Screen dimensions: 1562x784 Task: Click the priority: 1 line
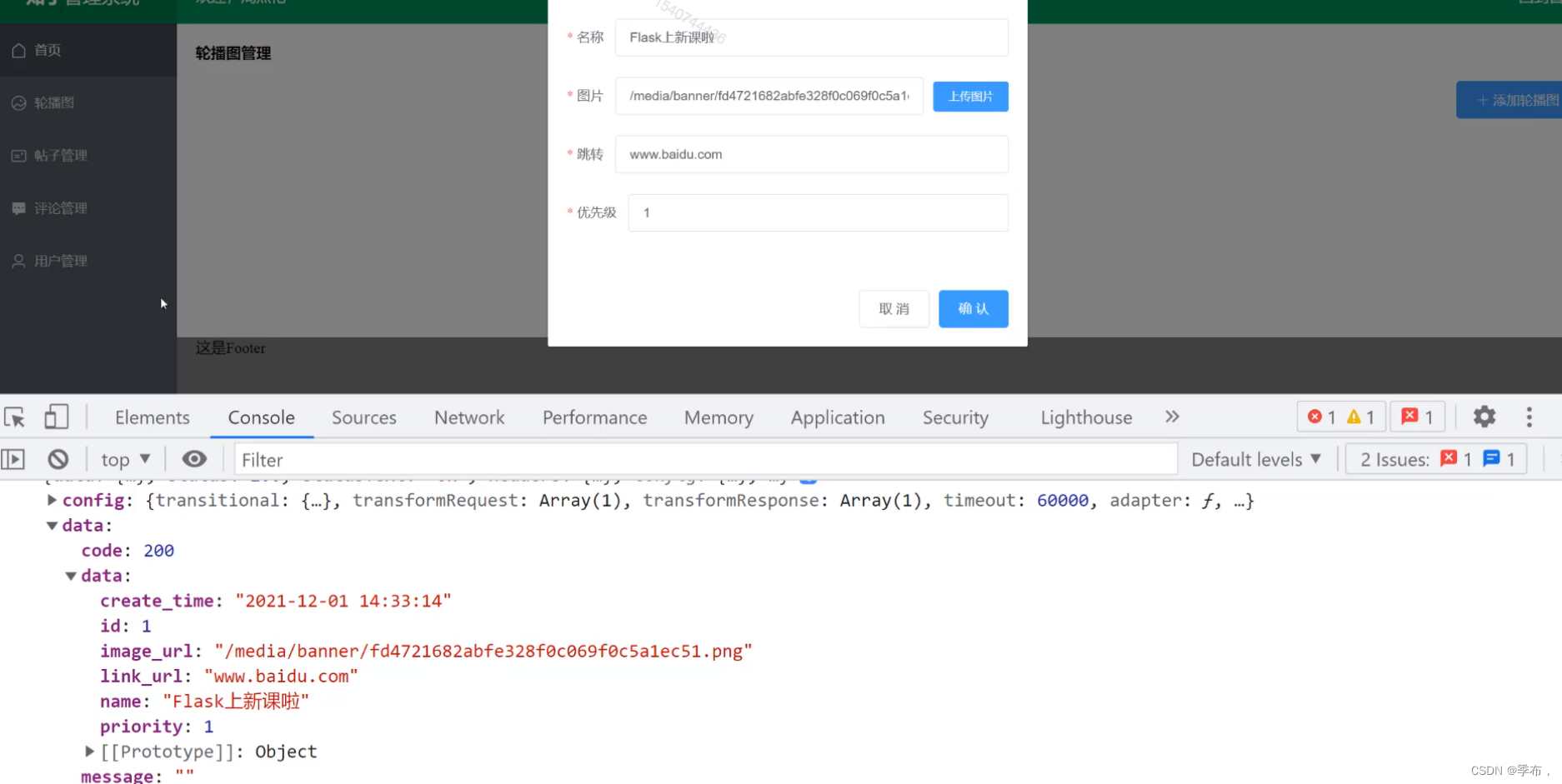[157, 727]
